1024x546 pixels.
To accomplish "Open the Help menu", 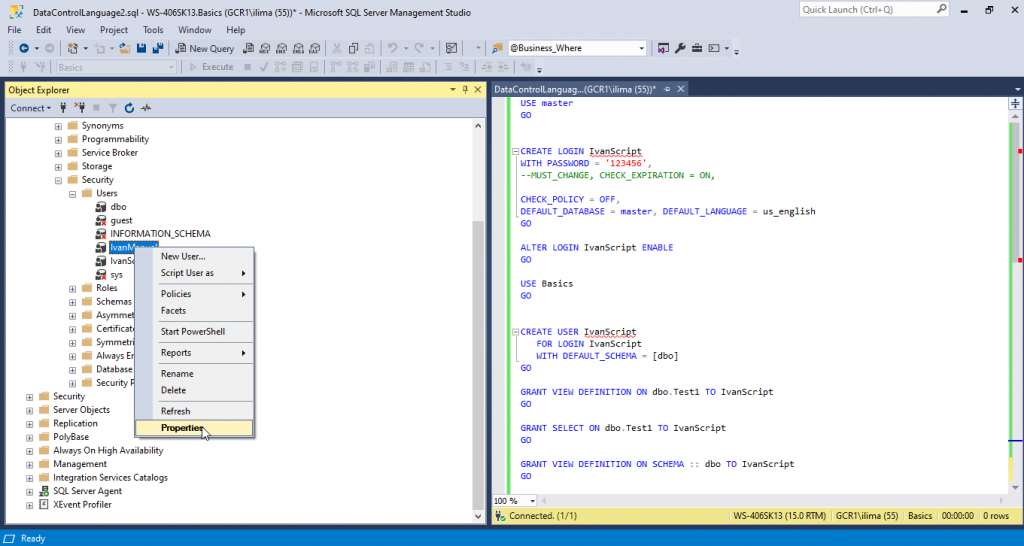I will 236,30.
